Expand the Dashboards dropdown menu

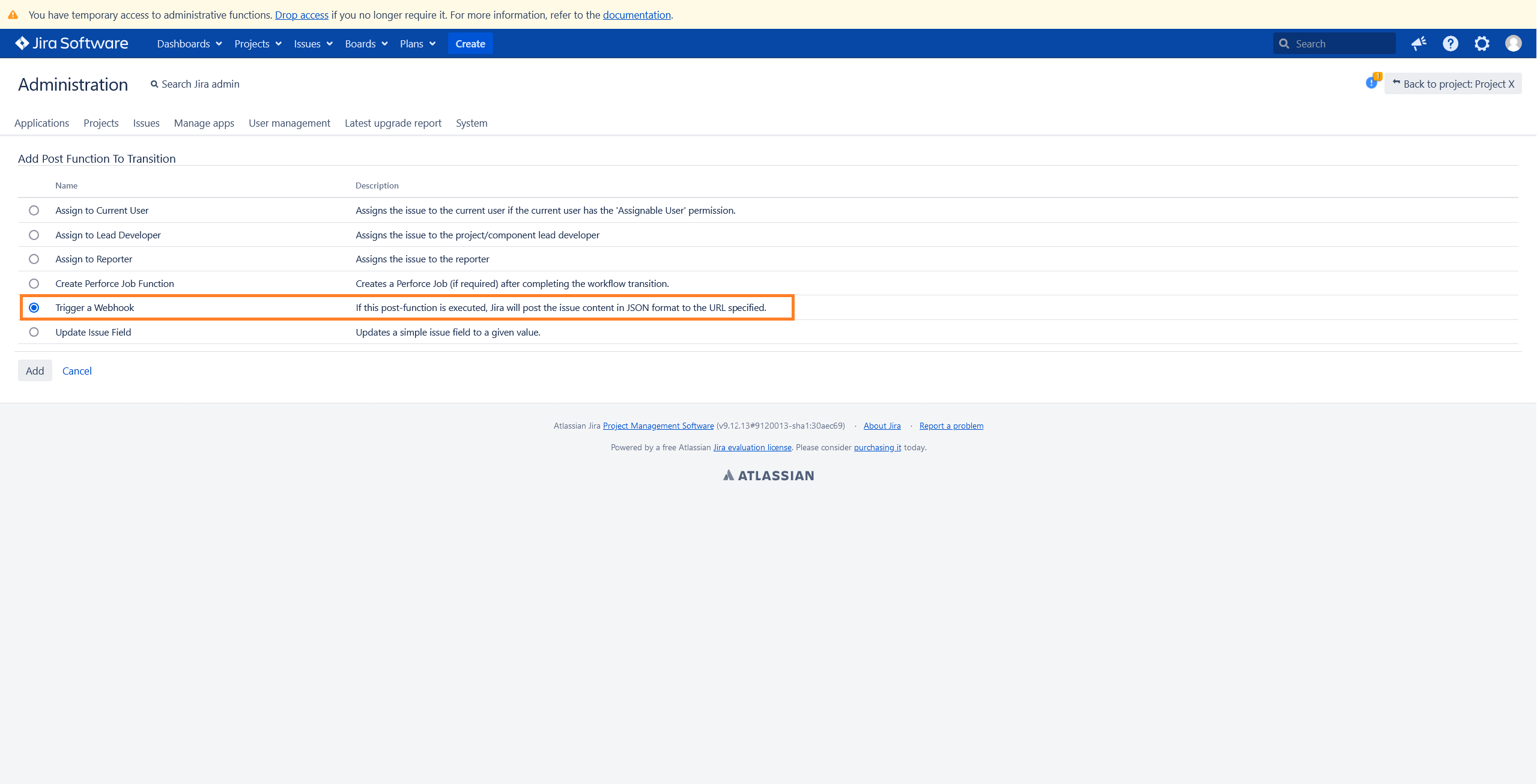tap(189, 44)
